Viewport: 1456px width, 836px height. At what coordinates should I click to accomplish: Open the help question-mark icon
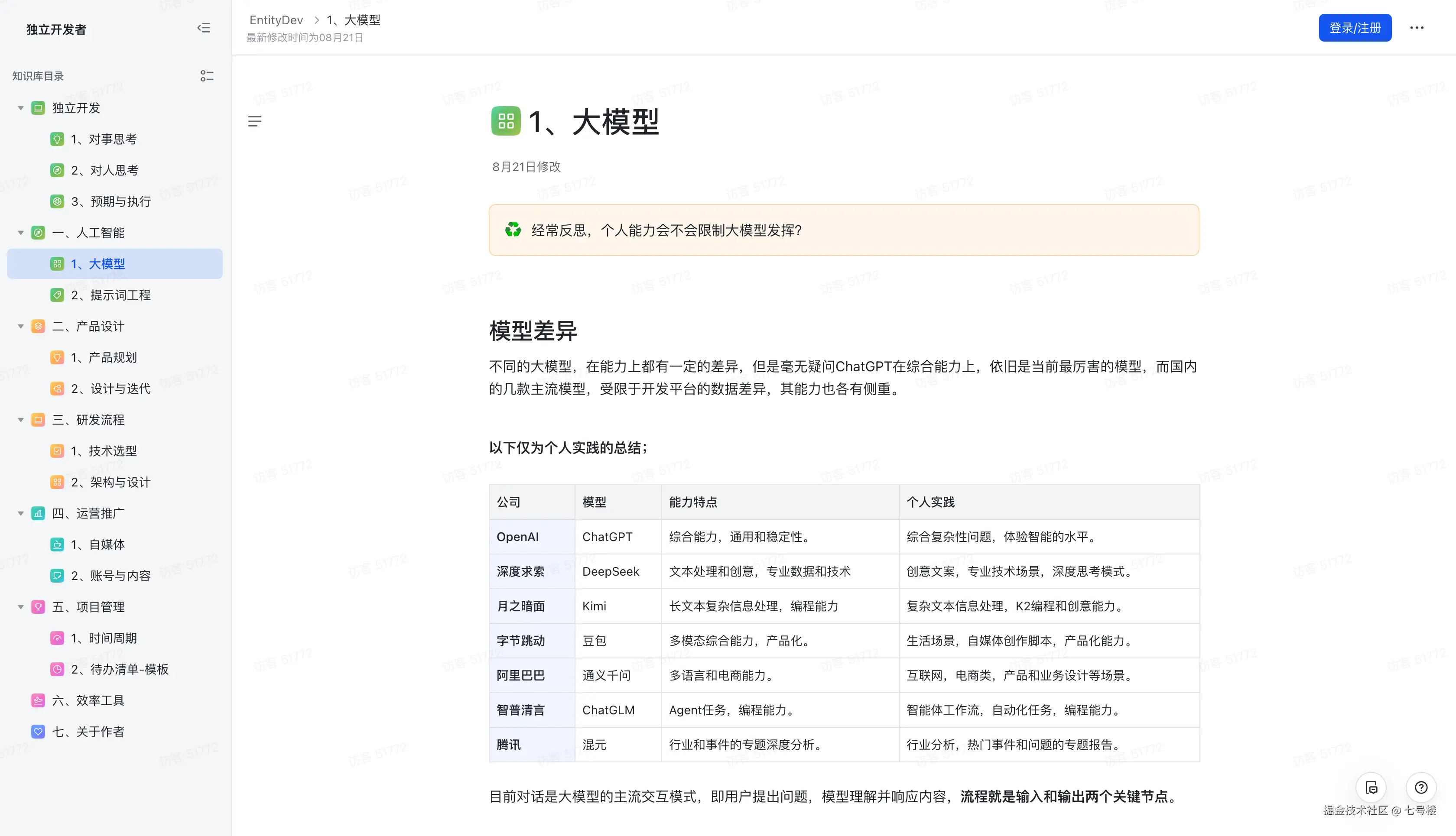[1421, 787]
